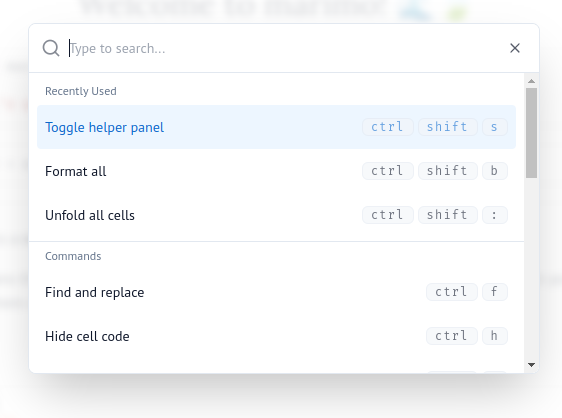Select the Format all command
The image size is (562, 418).
(x=276, y=171)
